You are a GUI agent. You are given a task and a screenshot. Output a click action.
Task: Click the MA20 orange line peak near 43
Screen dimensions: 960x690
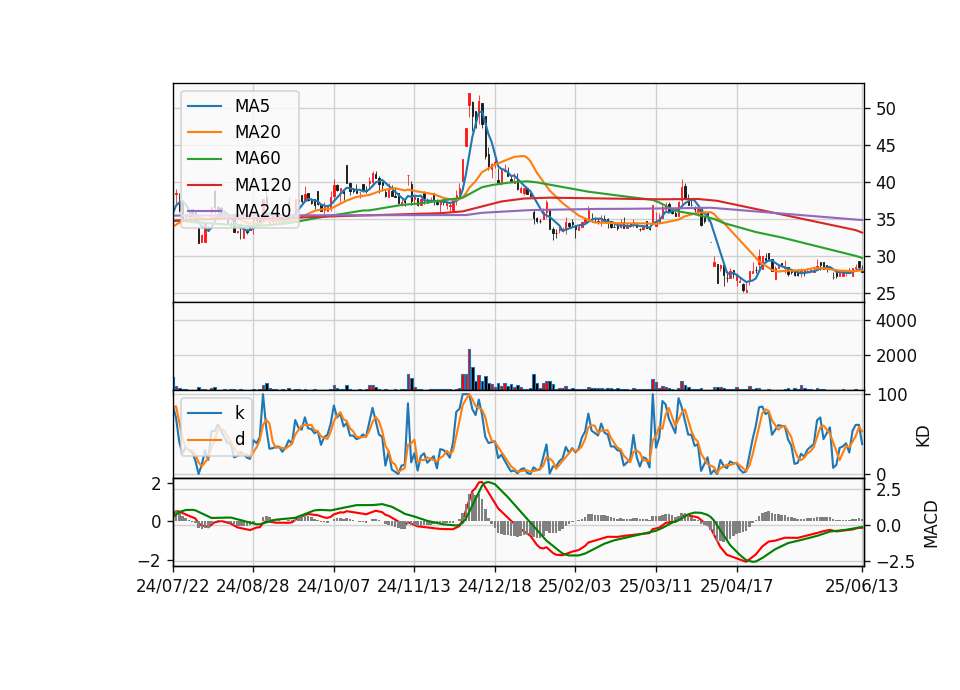point(522,156)
